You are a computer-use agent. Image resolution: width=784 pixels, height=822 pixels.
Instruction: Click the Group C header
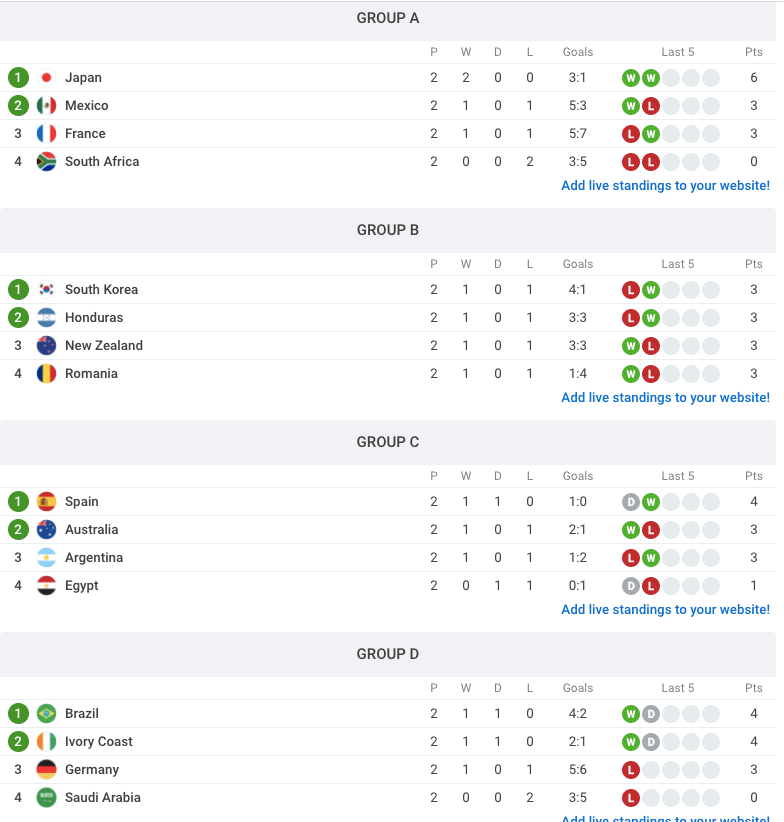pyautogui.click(x=388, y=441)
